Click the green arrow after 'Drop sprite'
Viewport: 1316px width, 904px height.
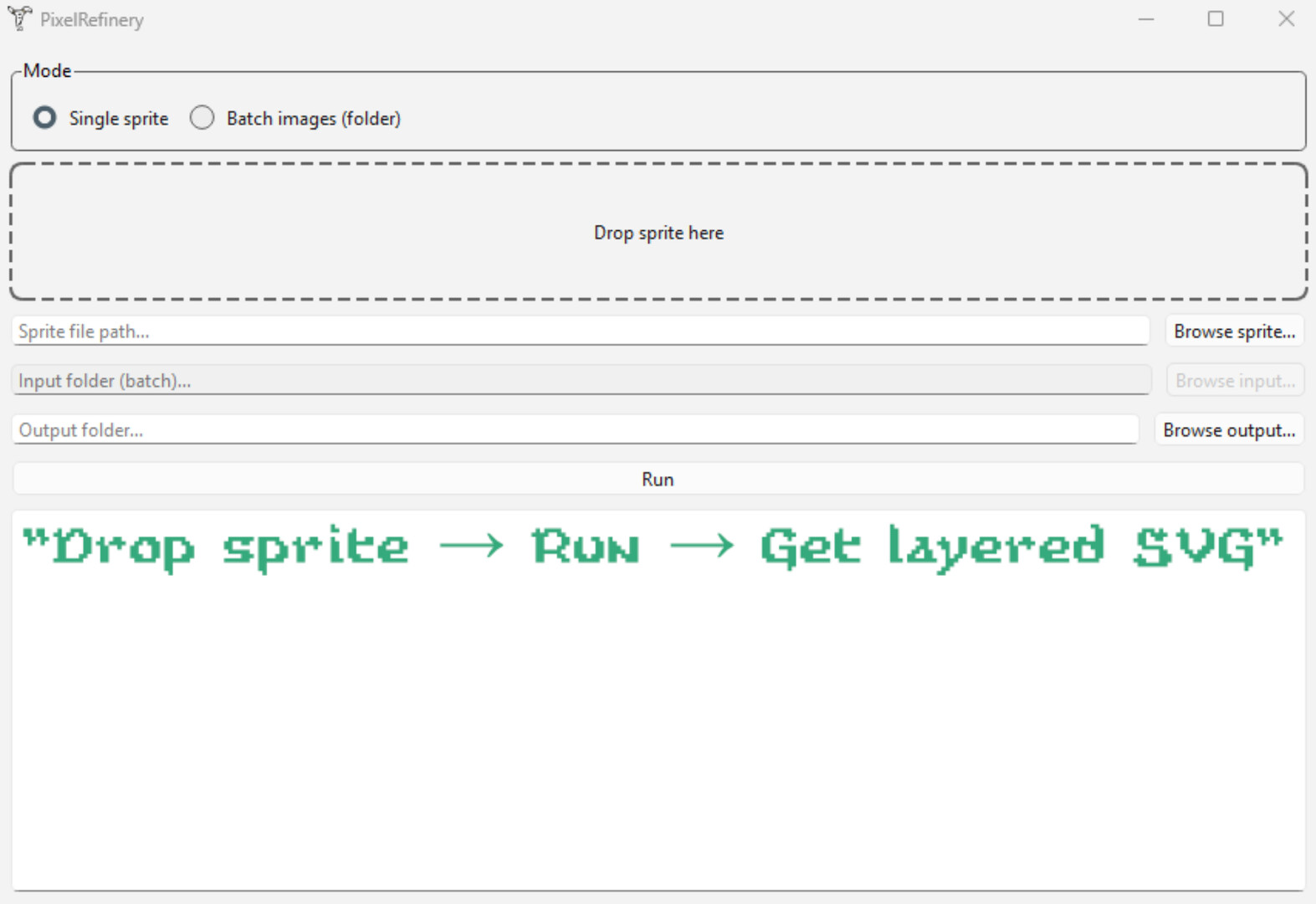click(471, 547)
